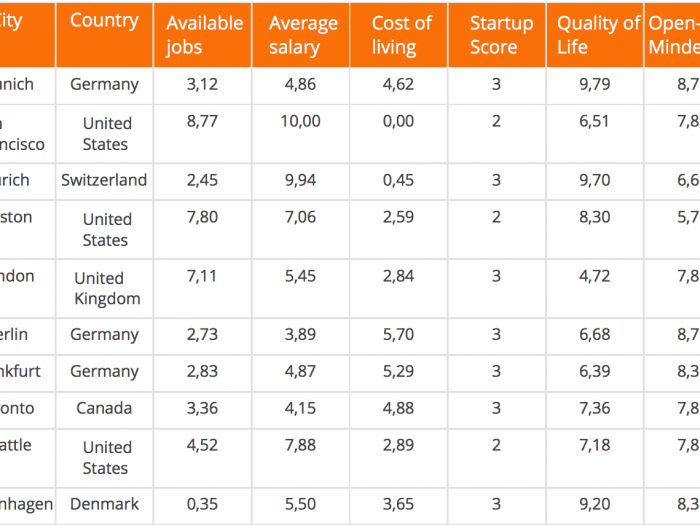Click the Switzerland country cell
The width and height of the screenshot is (700, 525).
pos(104,180)
